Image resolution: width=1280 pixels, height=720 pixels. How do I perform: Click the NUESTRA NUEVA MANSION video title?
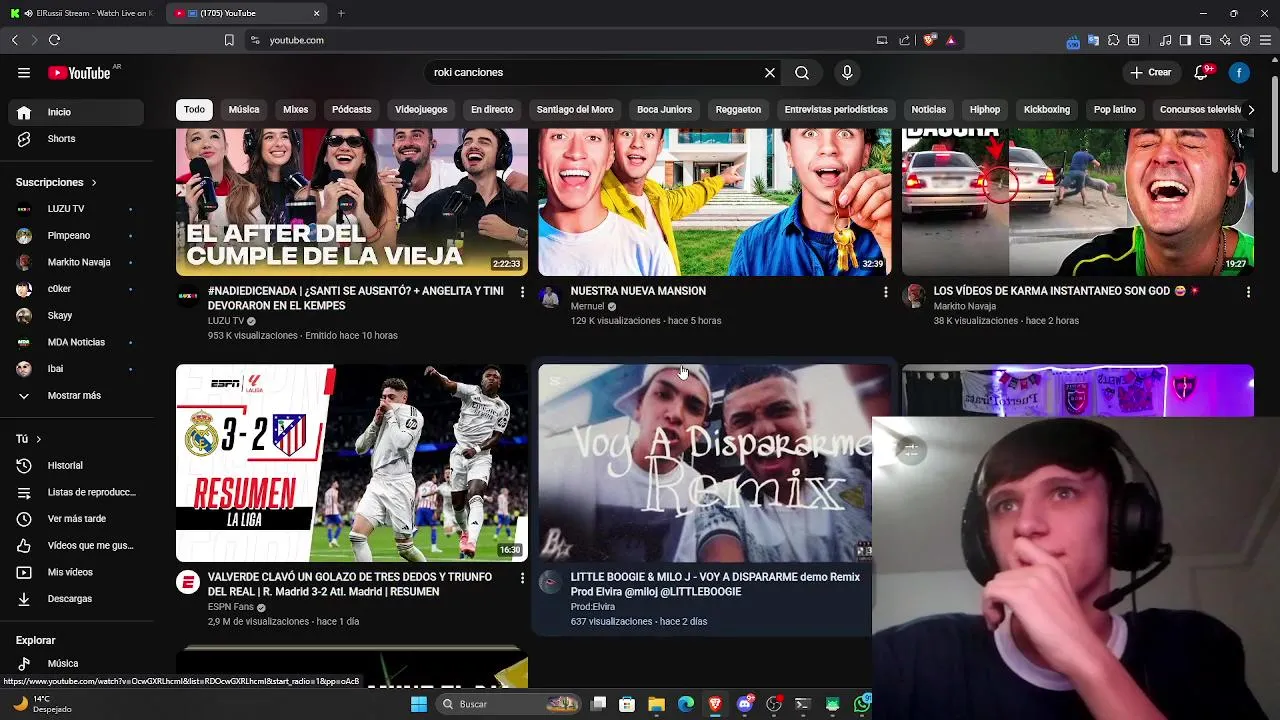point(638,291)
